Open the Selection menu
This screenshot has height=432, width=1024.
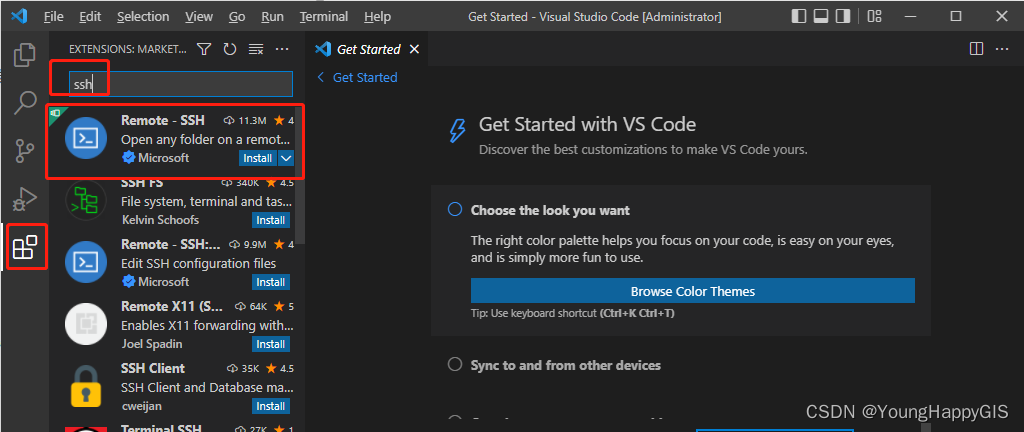click(x=143, y=17)
